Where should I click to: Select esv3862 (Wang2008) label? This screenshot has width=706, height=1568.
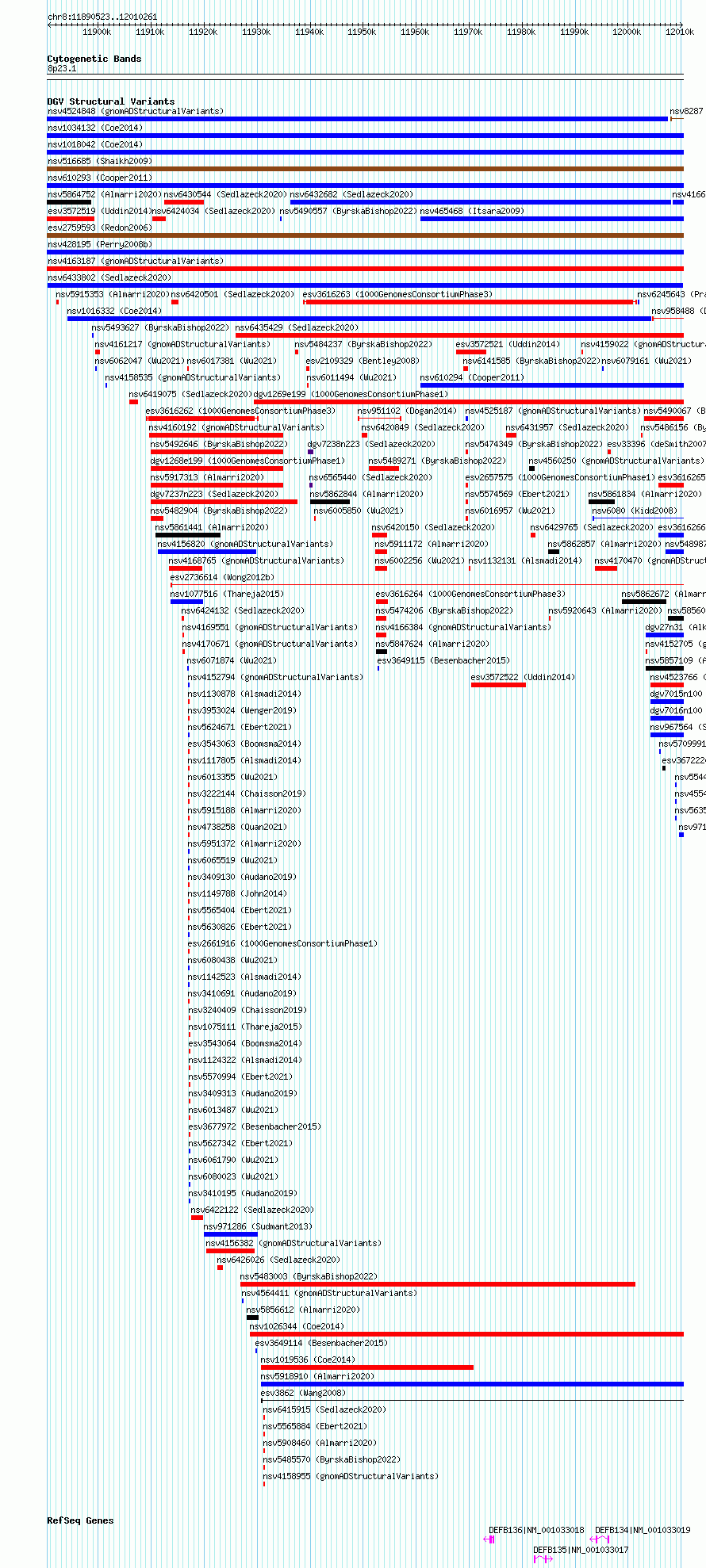303,1393
